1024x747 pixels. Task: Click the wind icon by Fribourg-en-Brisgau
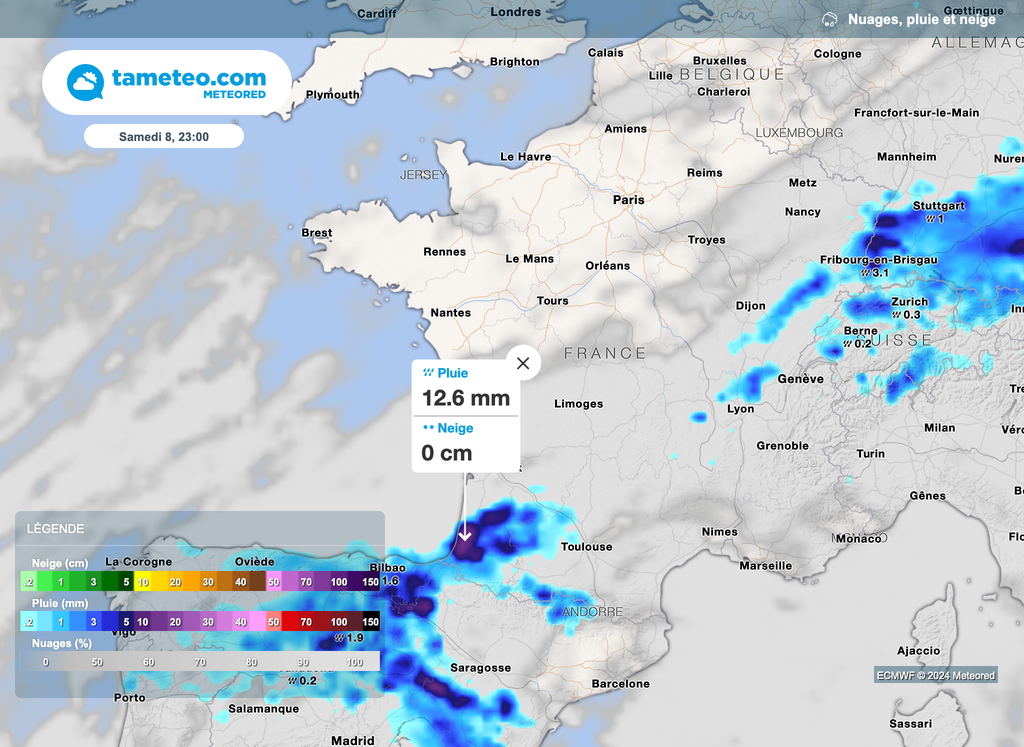tap(867, 271)
